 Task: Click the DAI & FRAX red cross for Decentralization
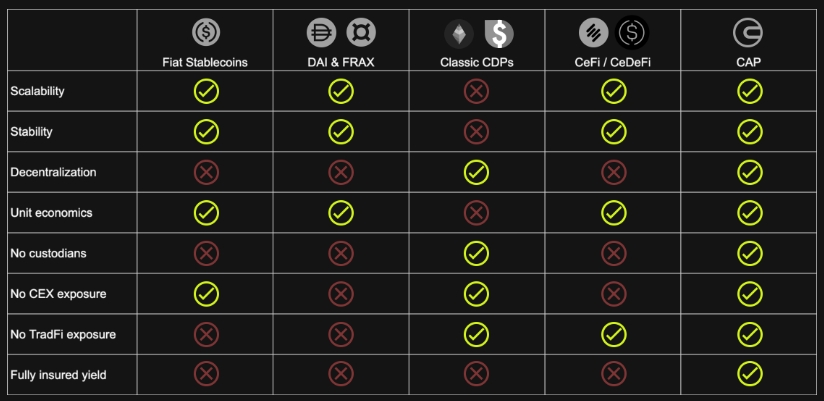(x=341, y=172)
